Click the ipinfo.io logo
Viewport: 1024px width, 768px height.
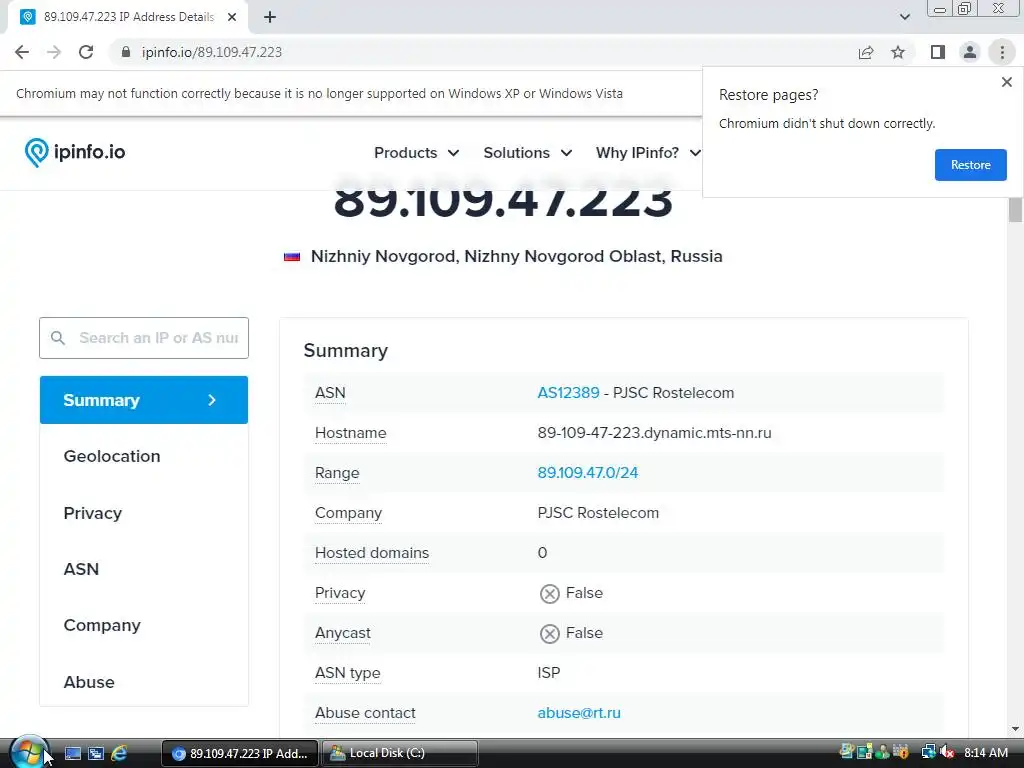coord(74,152)
